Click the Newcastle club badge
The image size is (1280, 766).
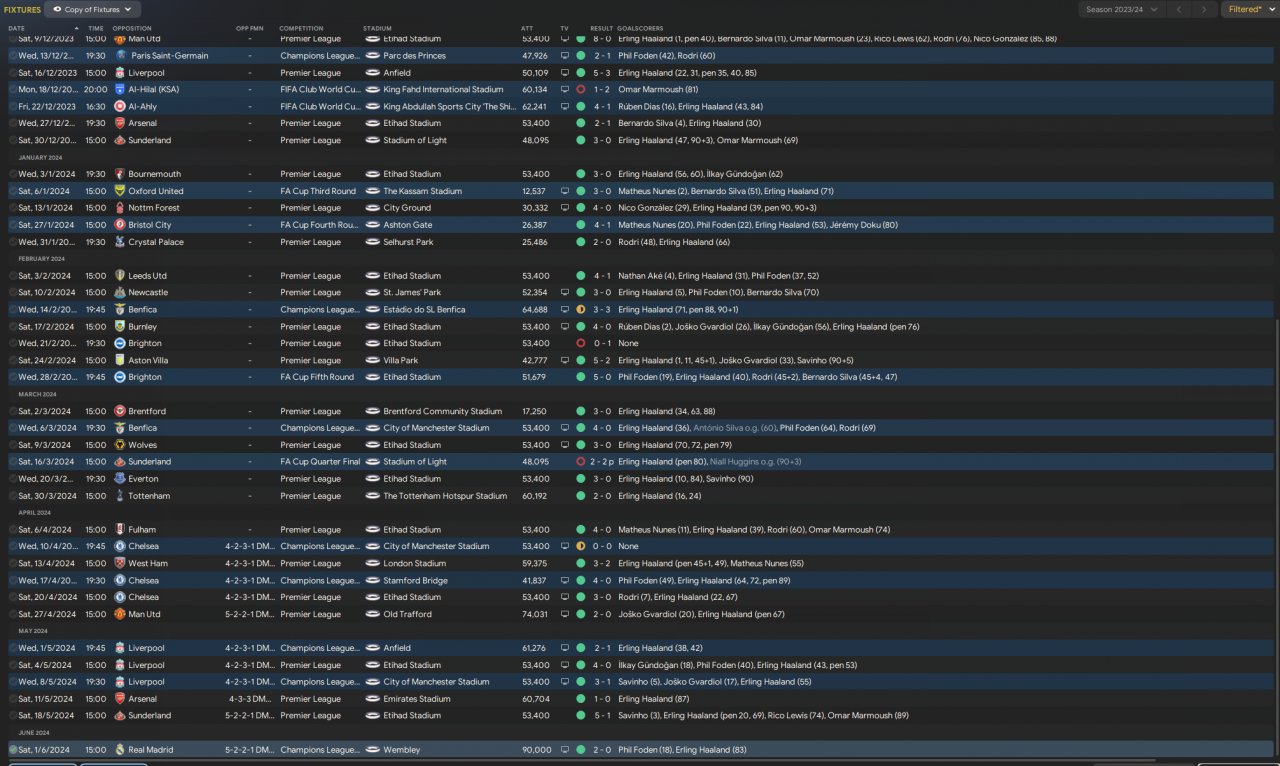point(120,292)
